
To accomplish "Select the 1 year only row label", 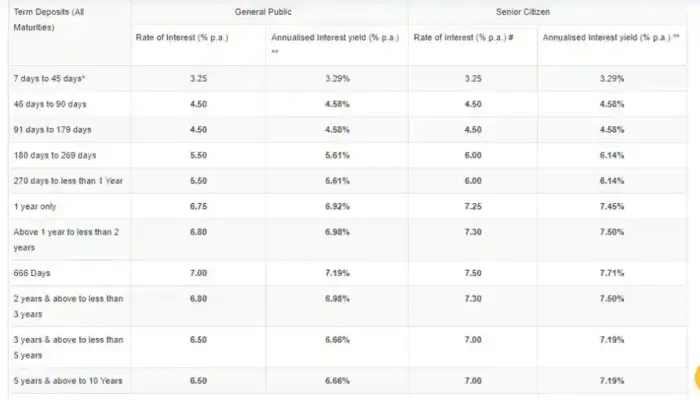I will [x=39, y=207].
